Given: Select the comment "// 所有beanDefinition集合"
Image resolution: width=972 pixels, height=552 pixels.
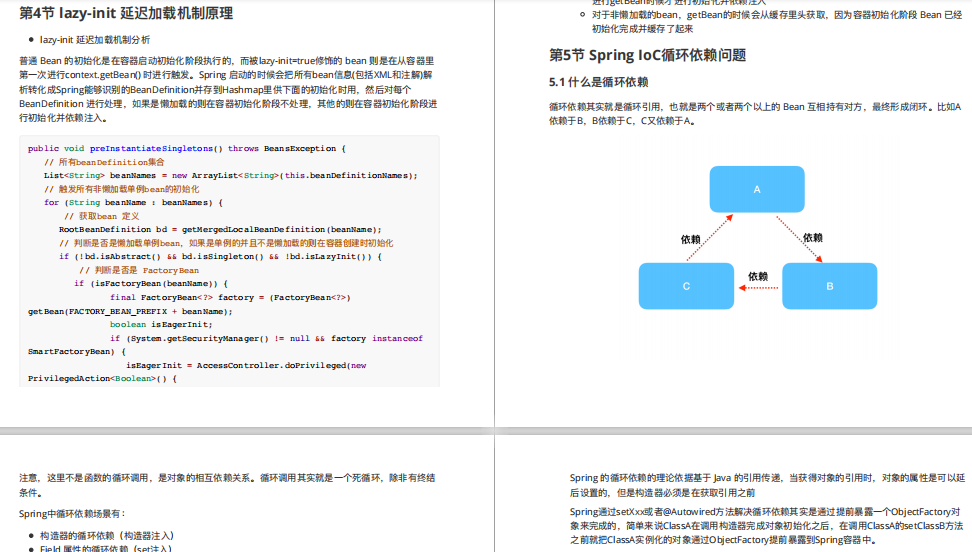Looking at the screenshot, I should tap(104, 162).
